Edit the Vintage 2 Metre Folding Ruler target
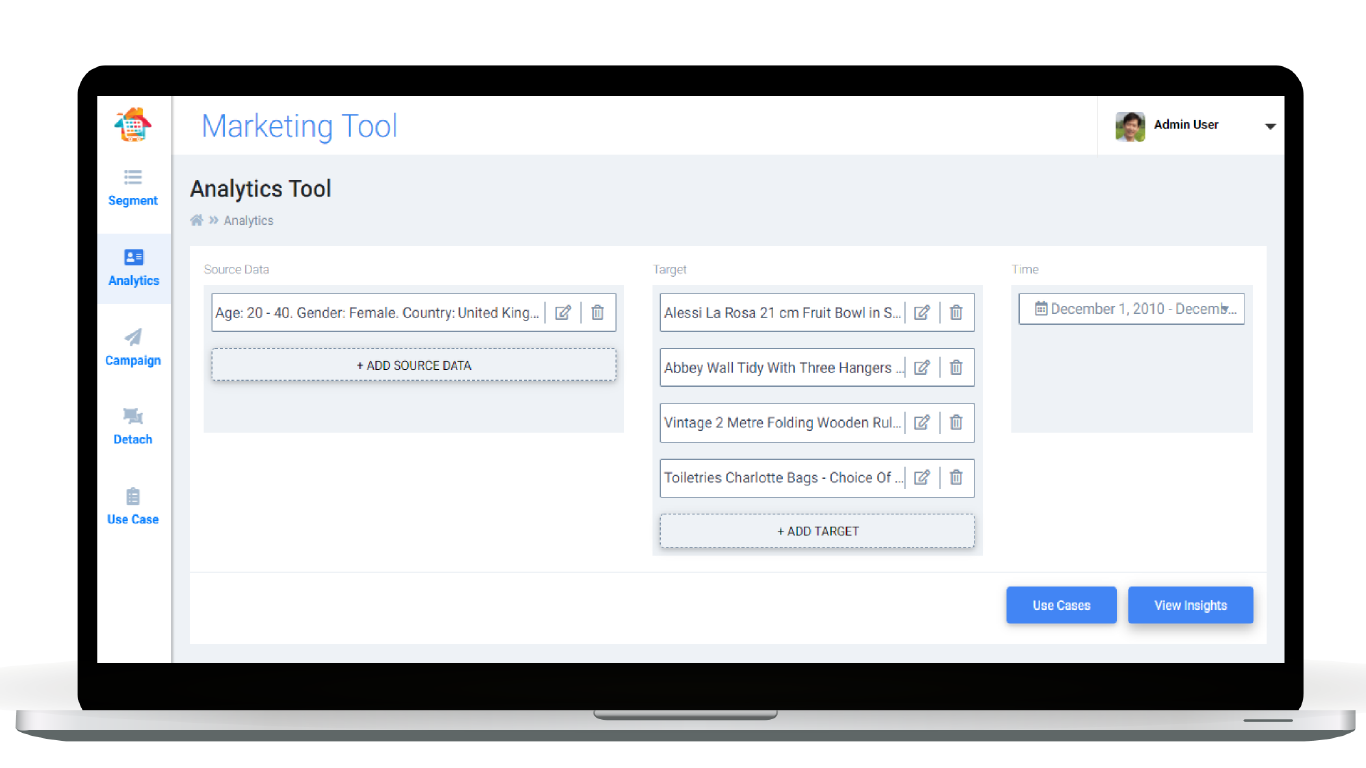The image size is (1366, 768). tap(922, 422)
